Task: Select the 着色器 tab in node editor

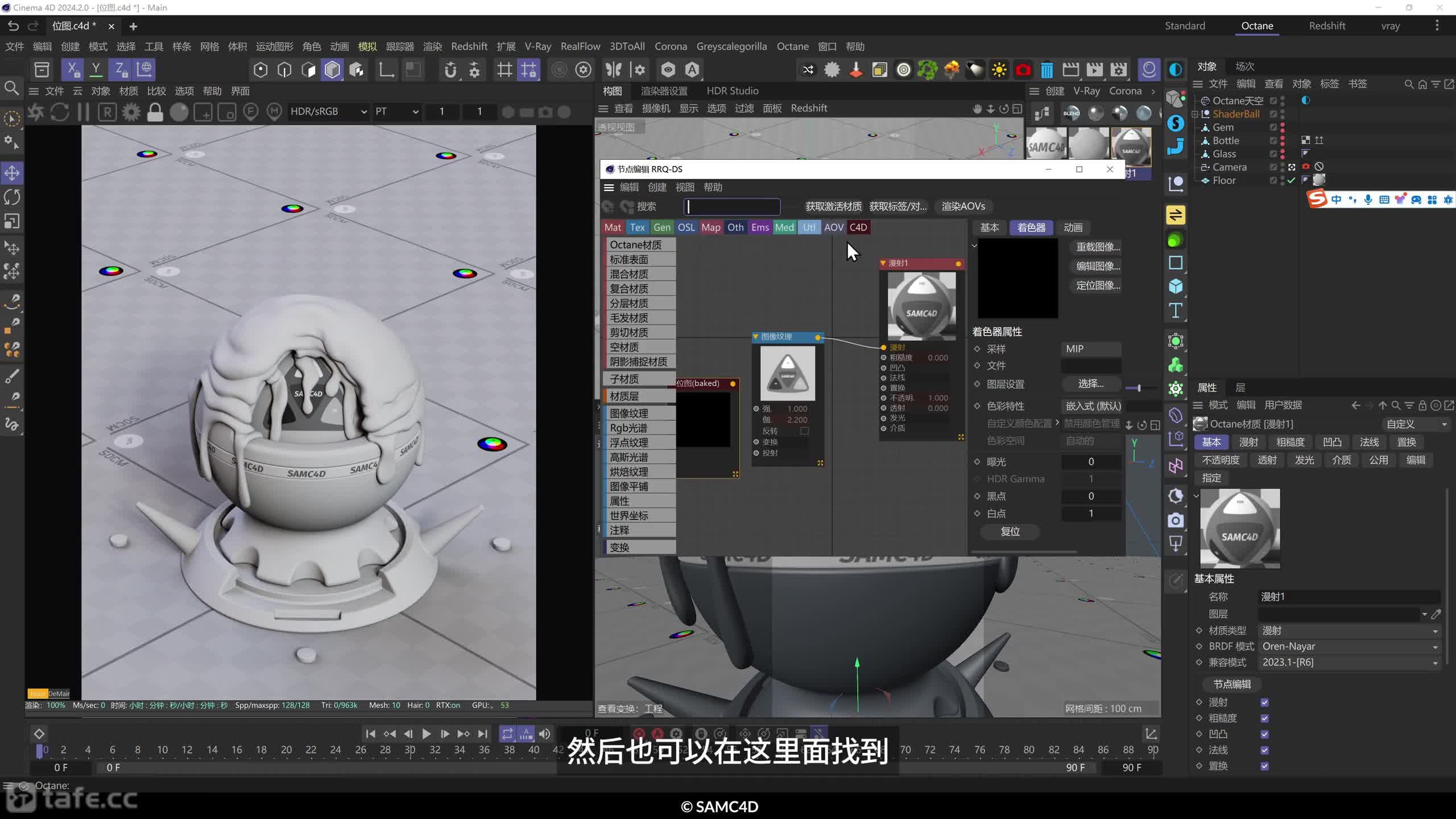Action: pos(1031,227)
